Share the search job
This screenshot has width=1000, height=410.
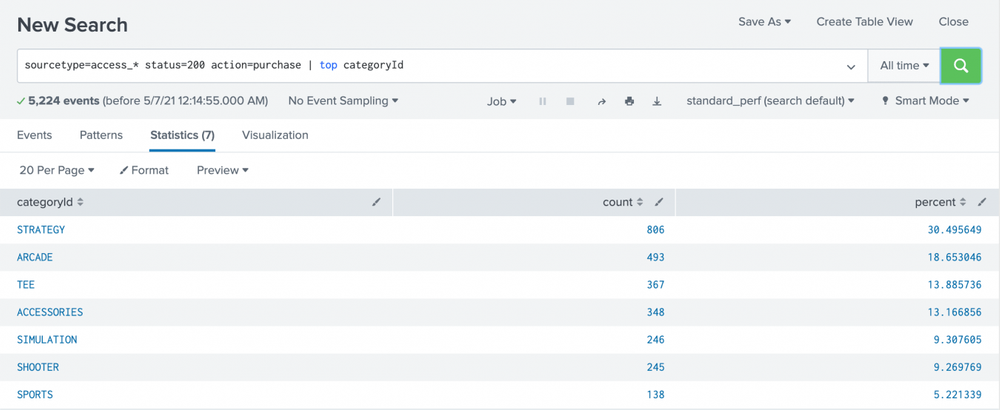601,101
